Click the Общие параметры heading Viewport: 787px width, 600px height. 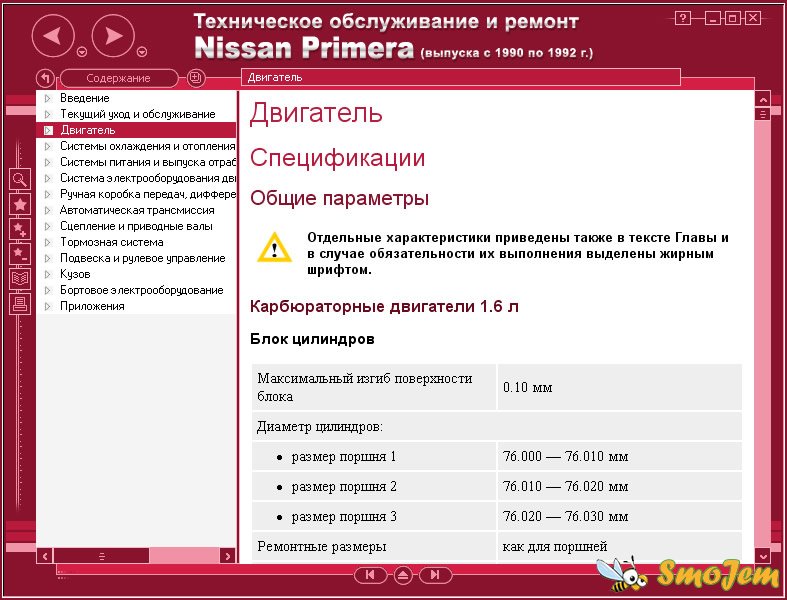[339, 198]
